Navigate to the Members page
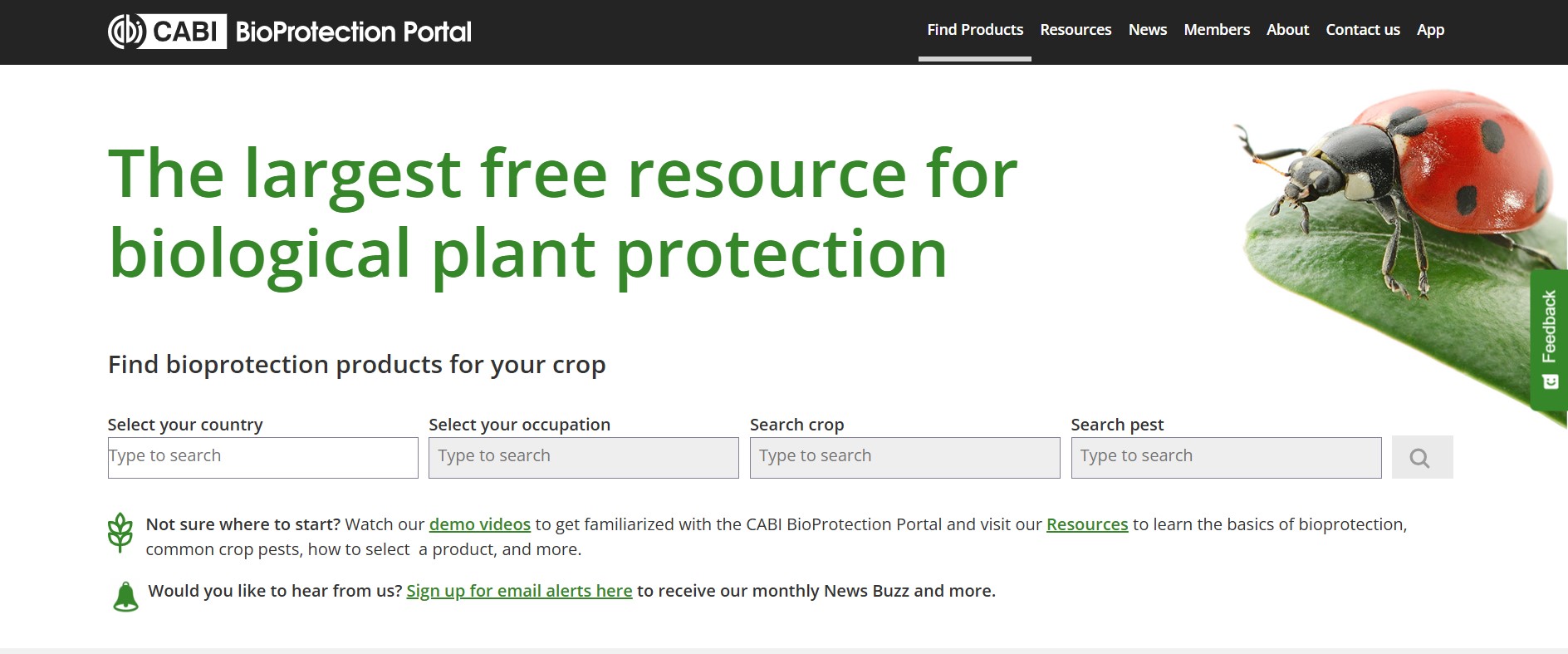This screenshot has height=654, width=1568. 1217,30
